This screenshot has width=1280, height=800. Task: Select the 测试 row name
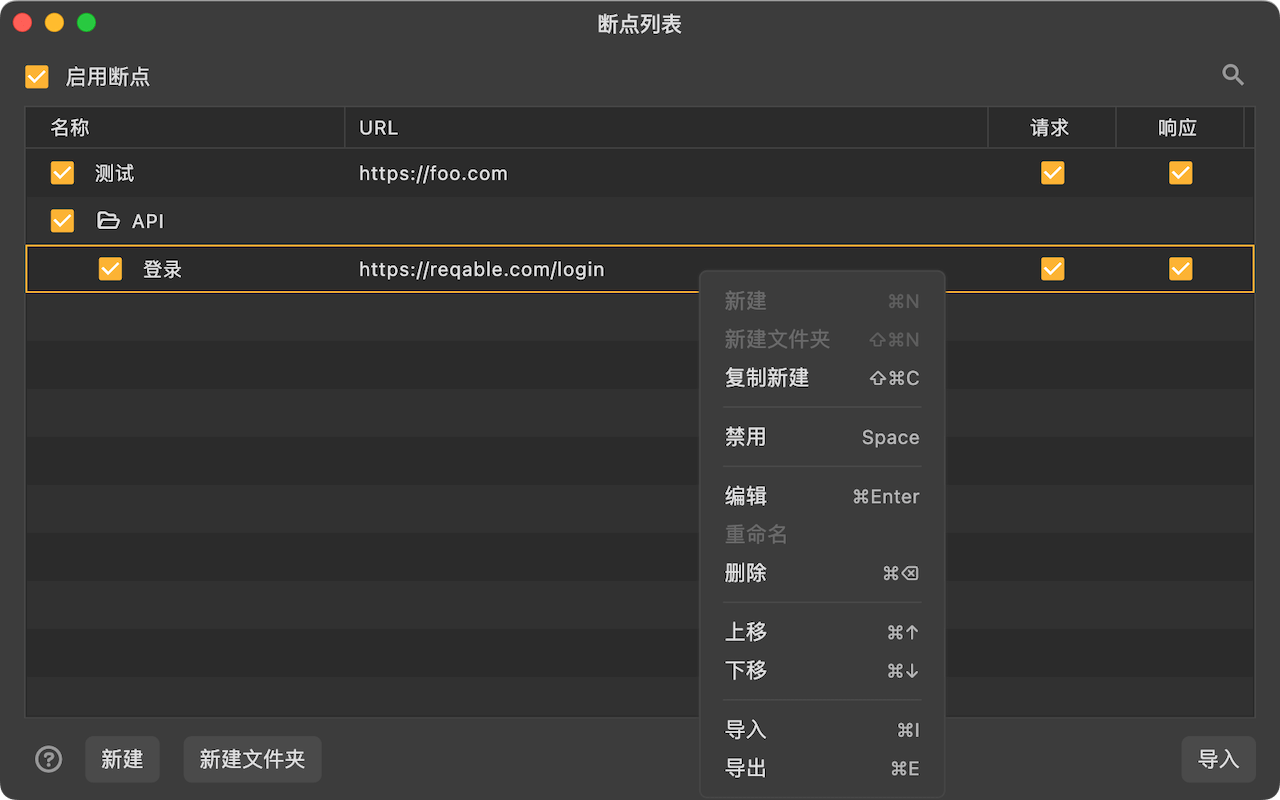[114, 174]
